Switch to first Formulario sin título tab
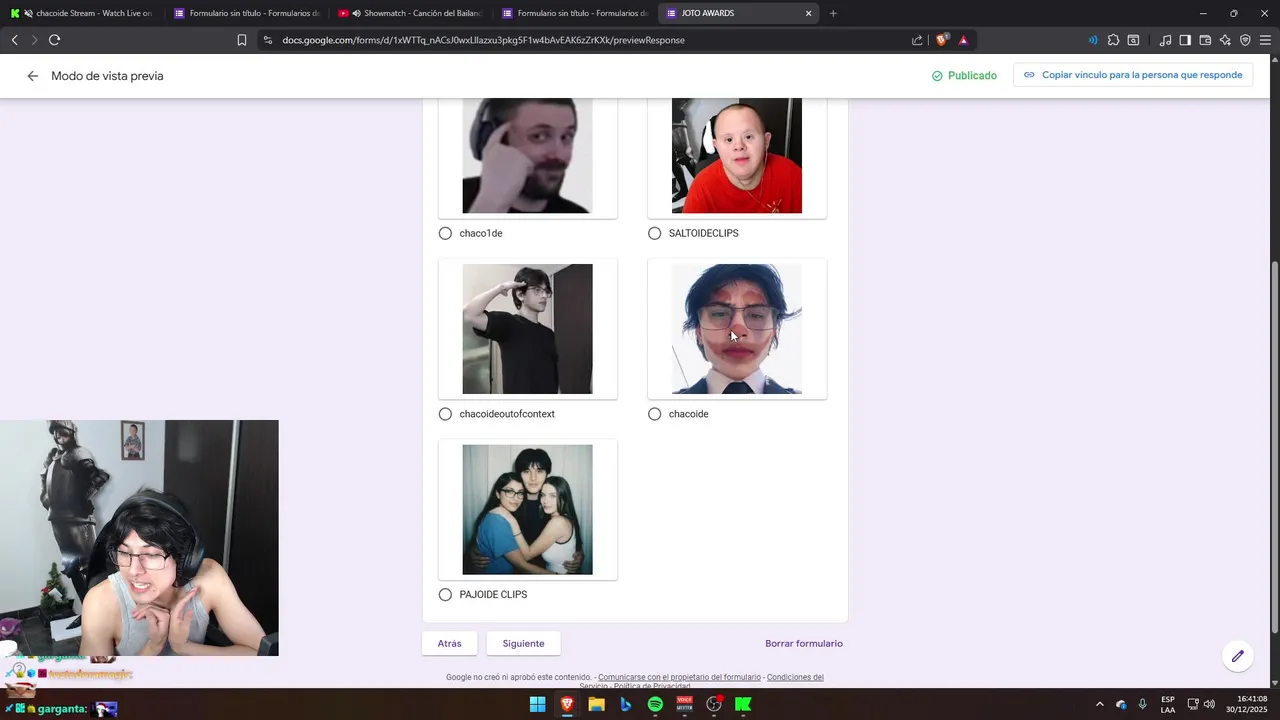1280x720 pixels. 247,13
